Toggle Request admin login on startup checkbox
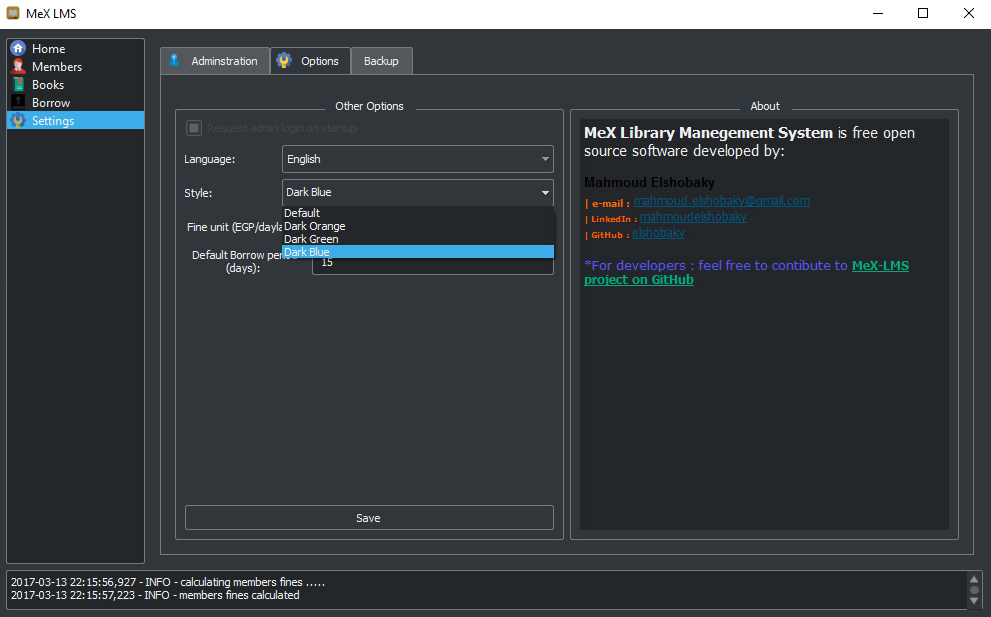 click(194, 128)
